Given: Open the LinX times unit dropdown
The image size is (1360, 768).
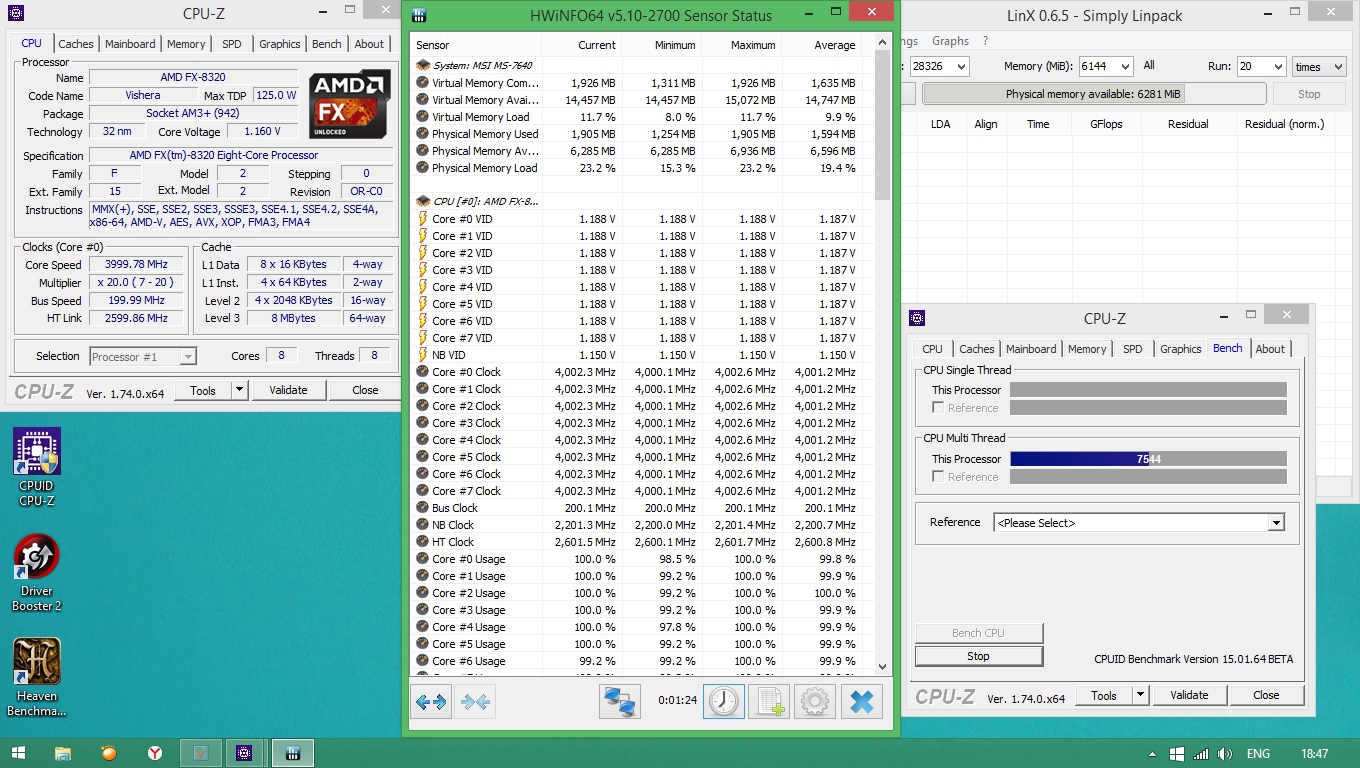Looking at the screenshot, I should [1321, 66].
